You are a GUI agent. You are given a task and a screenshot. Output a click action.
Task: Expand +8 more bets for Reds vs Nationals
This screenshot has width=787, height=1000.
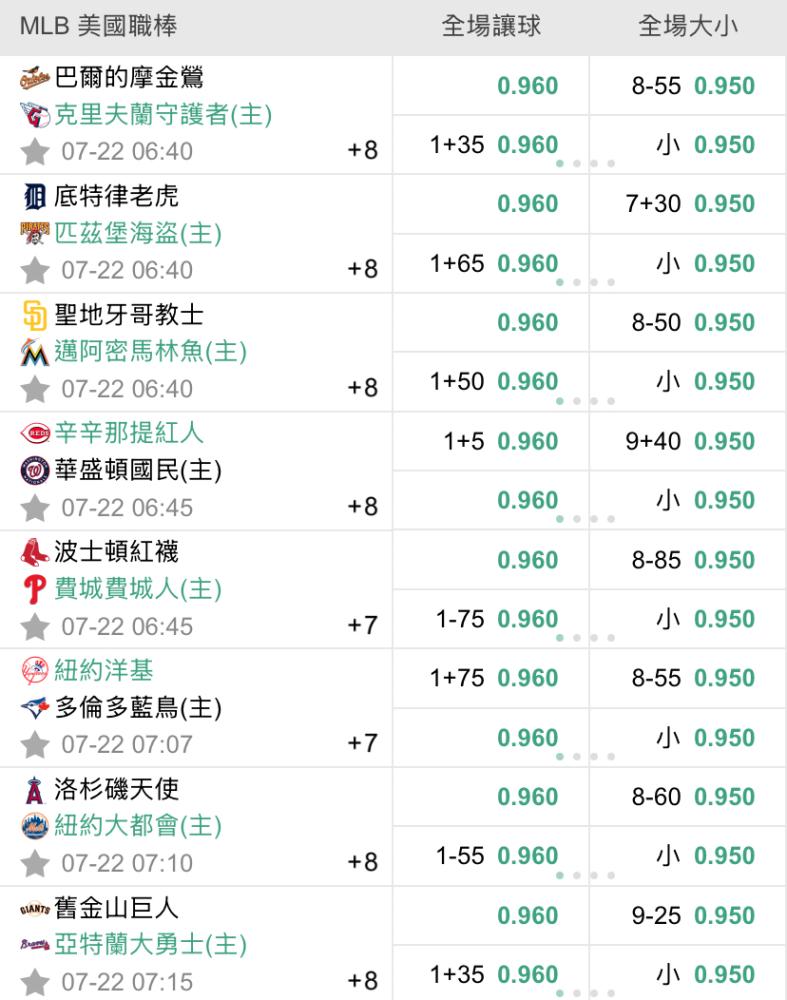(362, 506)
